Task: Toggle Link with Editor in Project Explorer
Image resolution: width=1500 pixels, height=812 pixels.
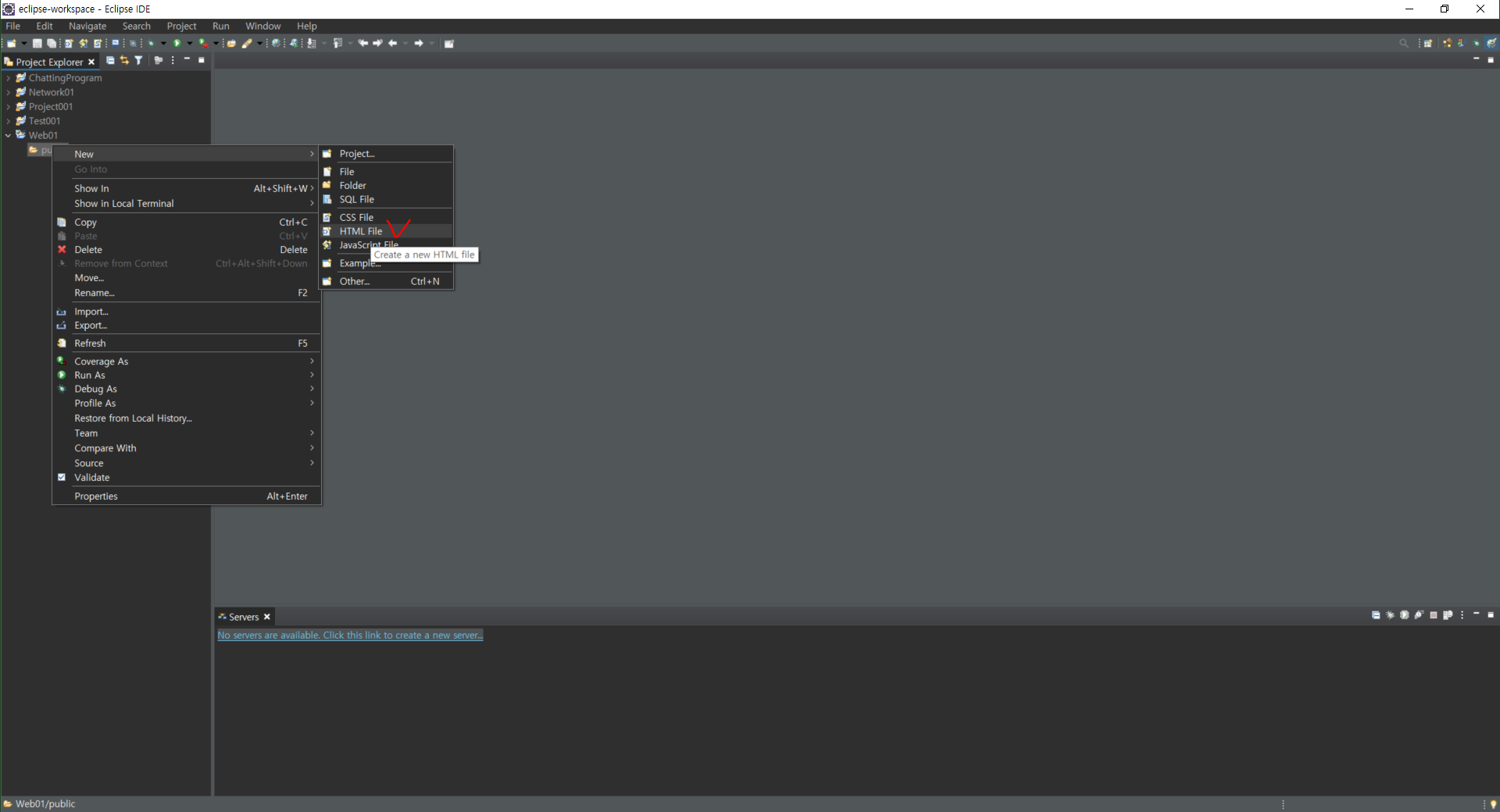Action: [124, 60]
